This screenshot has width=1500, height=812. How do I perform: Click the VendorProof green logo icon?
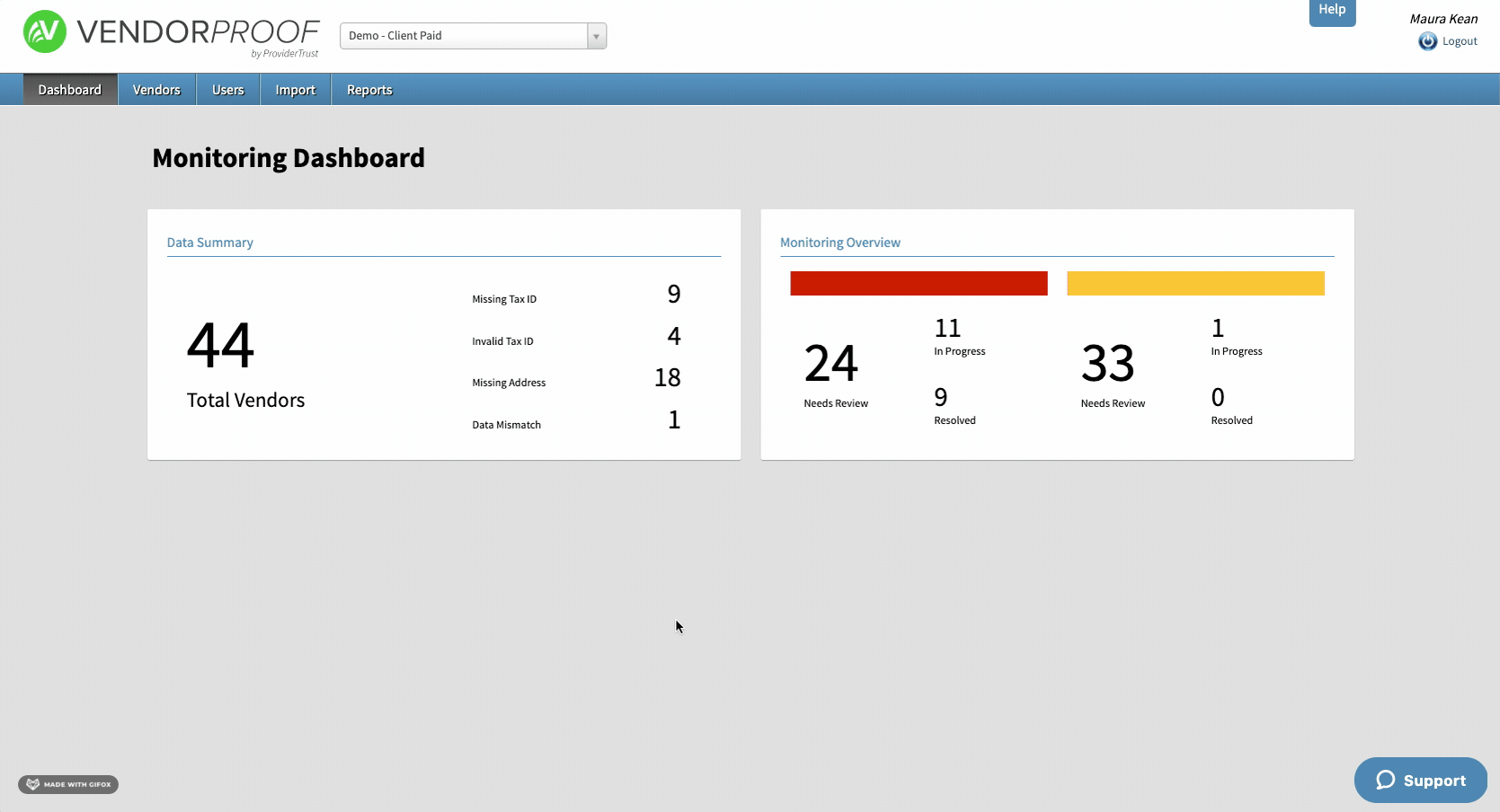(x=44, y=32)
